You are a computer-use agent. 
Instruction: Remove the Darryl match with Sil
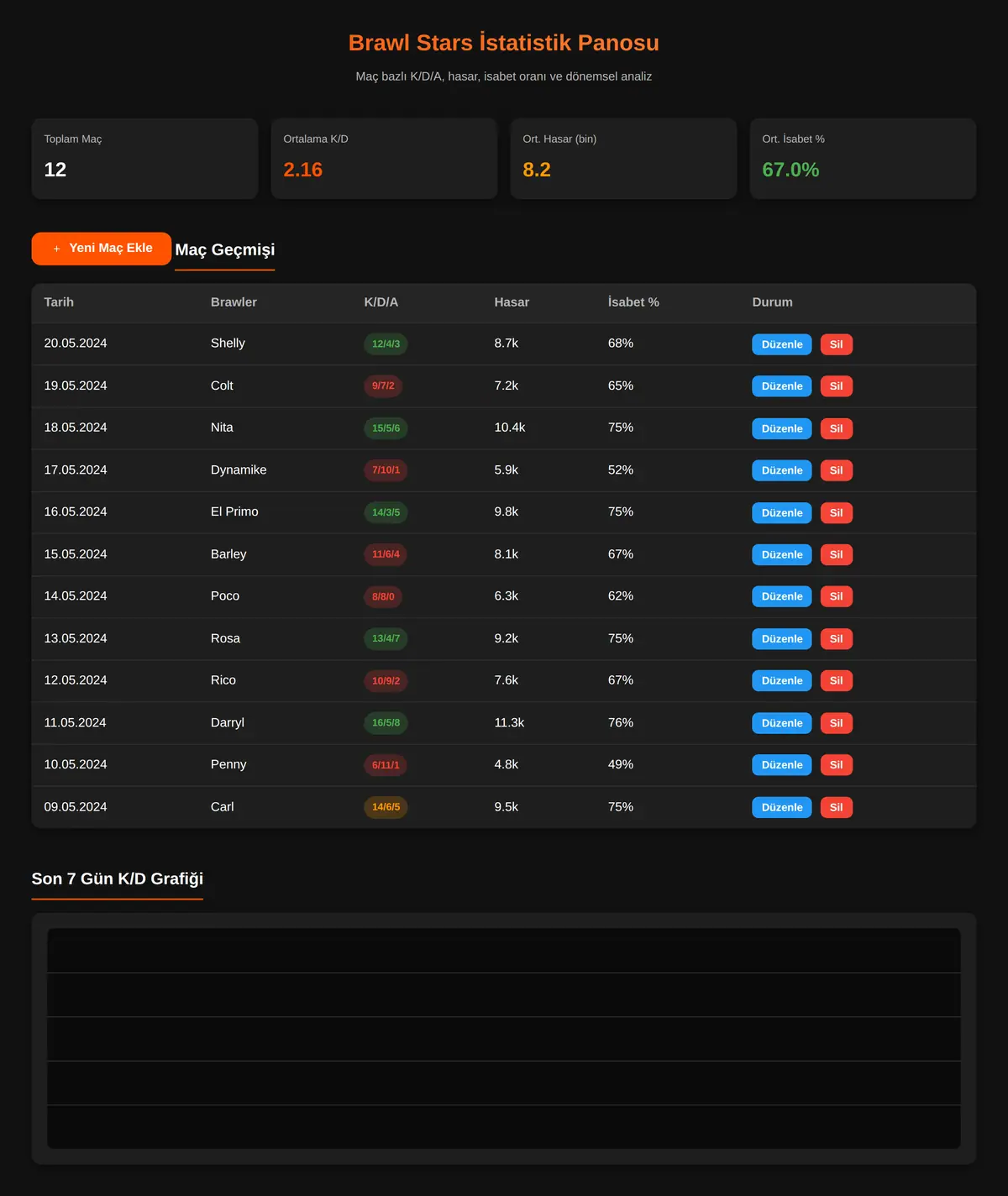837,723
